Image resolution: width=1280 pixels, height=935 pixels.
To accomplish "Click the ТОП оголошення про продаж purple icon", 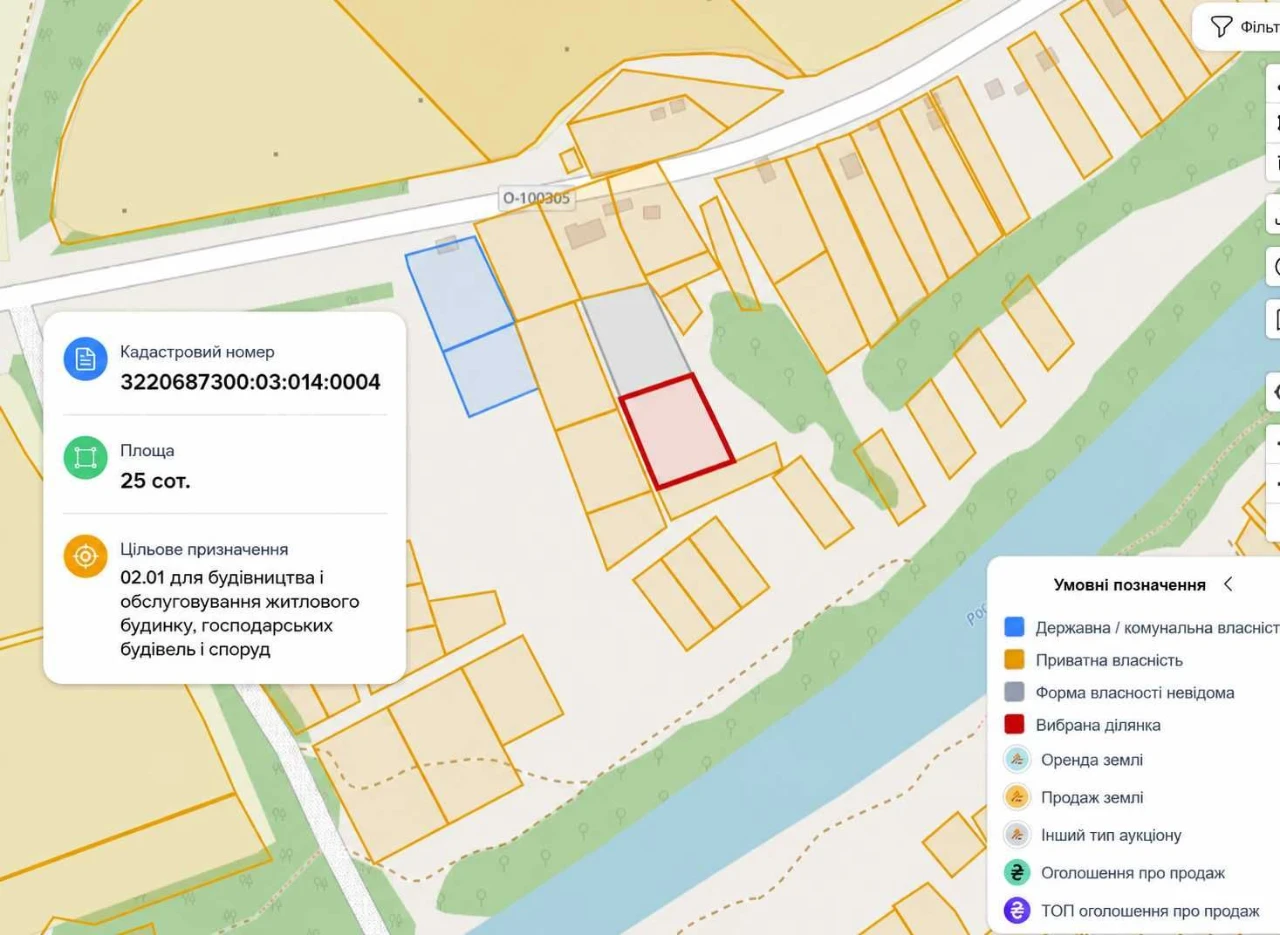I will click(1017, 911).
